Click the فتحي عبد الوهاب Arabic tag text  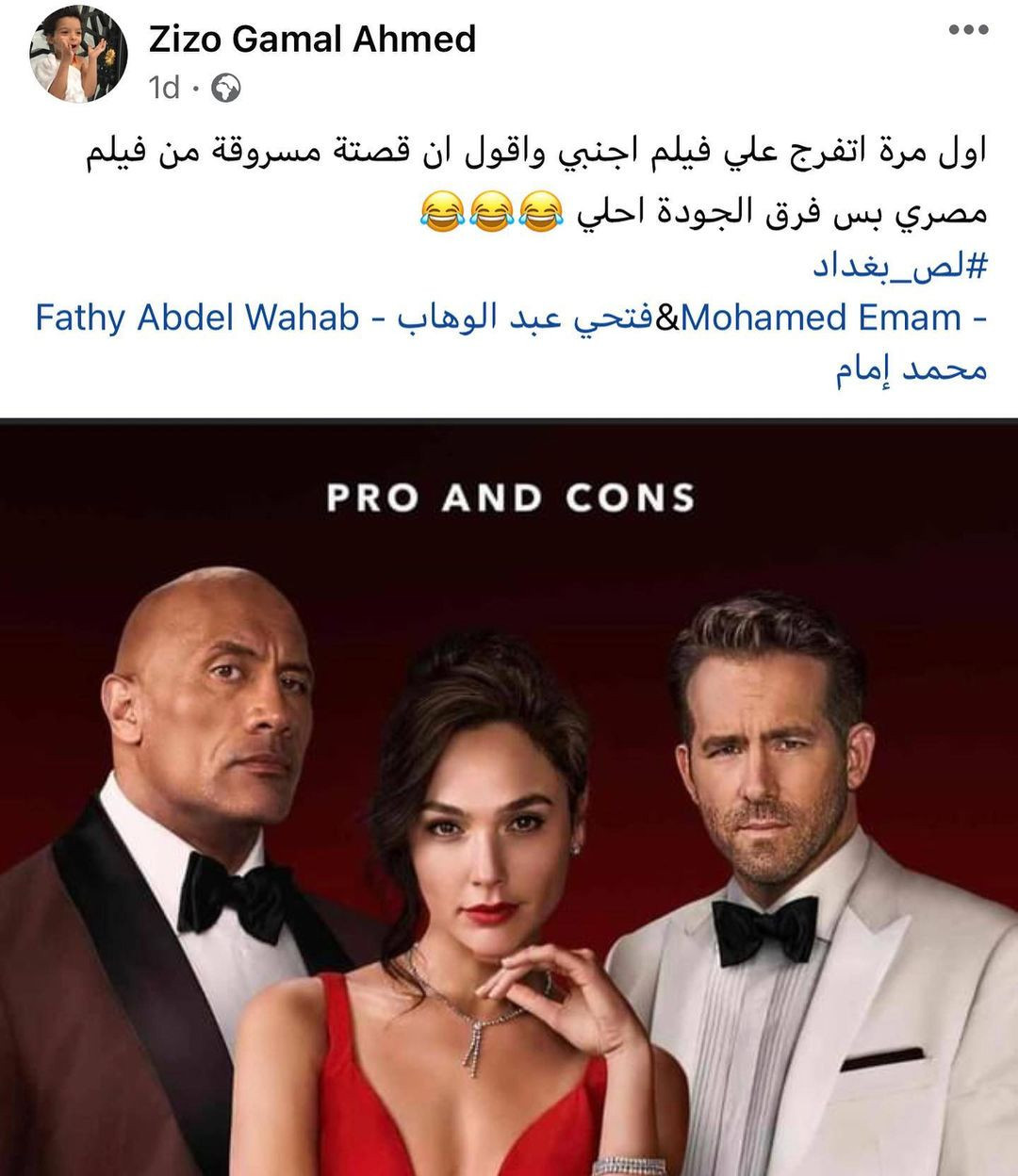click(524, 318)
